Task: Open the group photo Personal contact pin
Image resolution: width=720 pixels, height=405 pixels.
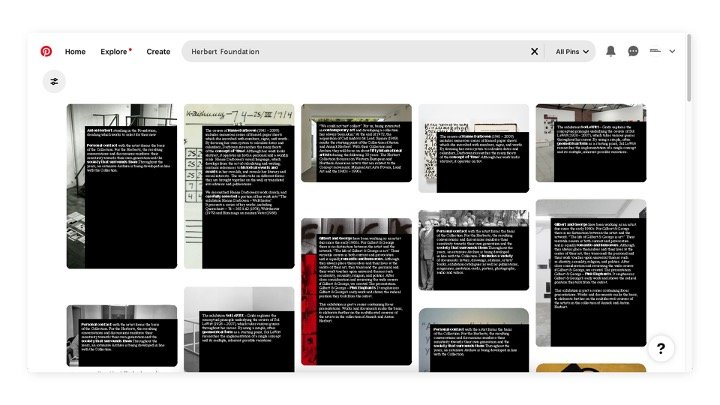Action: click(x=474, y=250)
